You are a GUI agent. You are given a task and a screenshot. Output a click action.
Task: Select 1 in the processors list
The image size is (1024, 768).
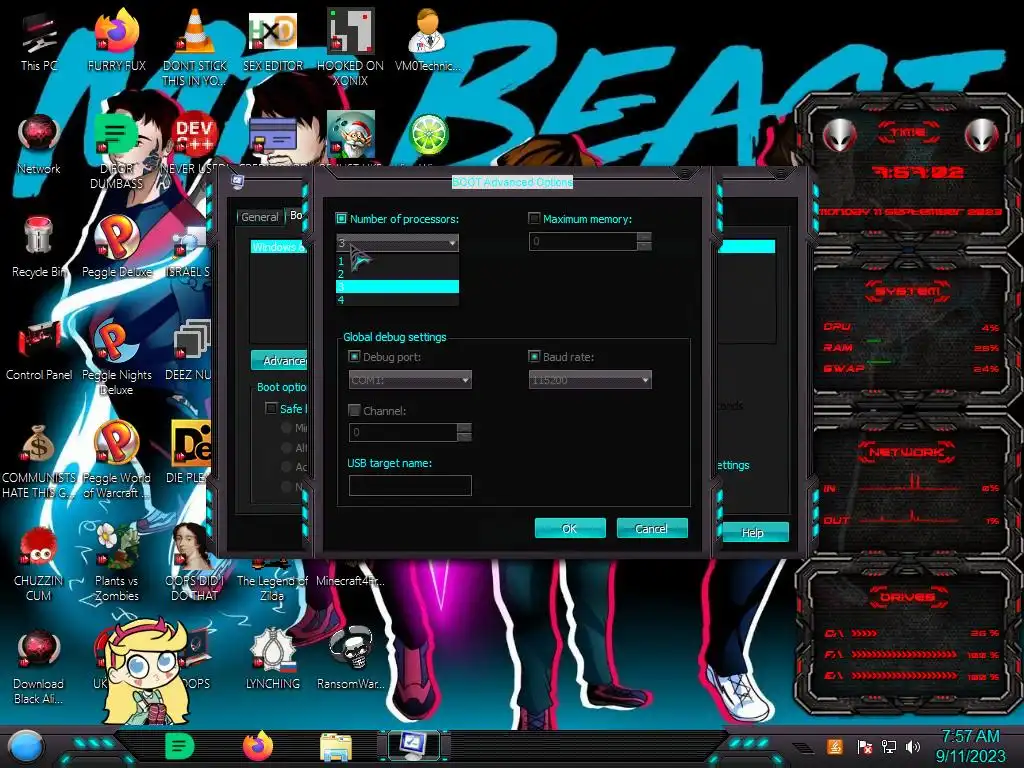coord(397,261)
